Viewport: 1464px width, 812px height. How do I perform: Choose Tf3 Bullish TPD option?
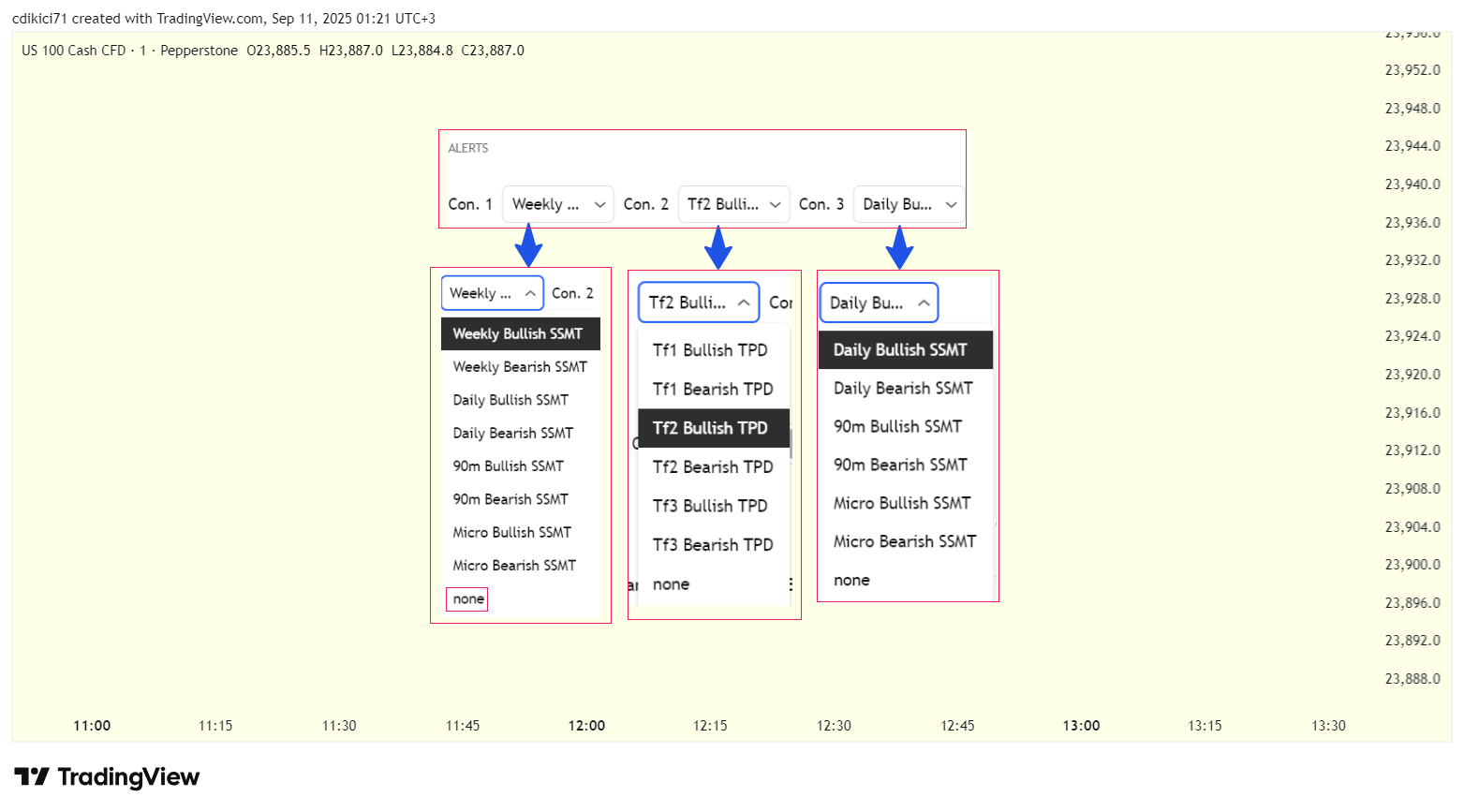pyautogui.click(x=714, y=506)
